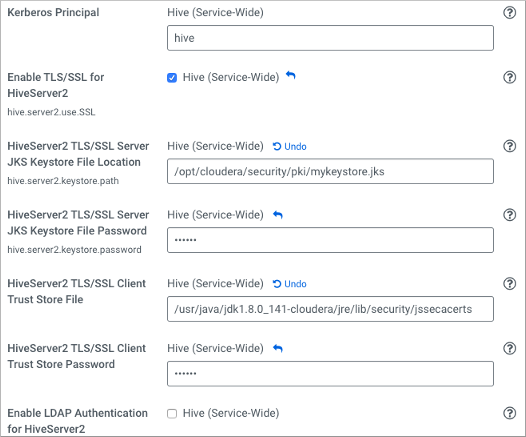526x437 pixels.
Task: Revert the JKS Keystore File Password value
Action: (278, 215)
